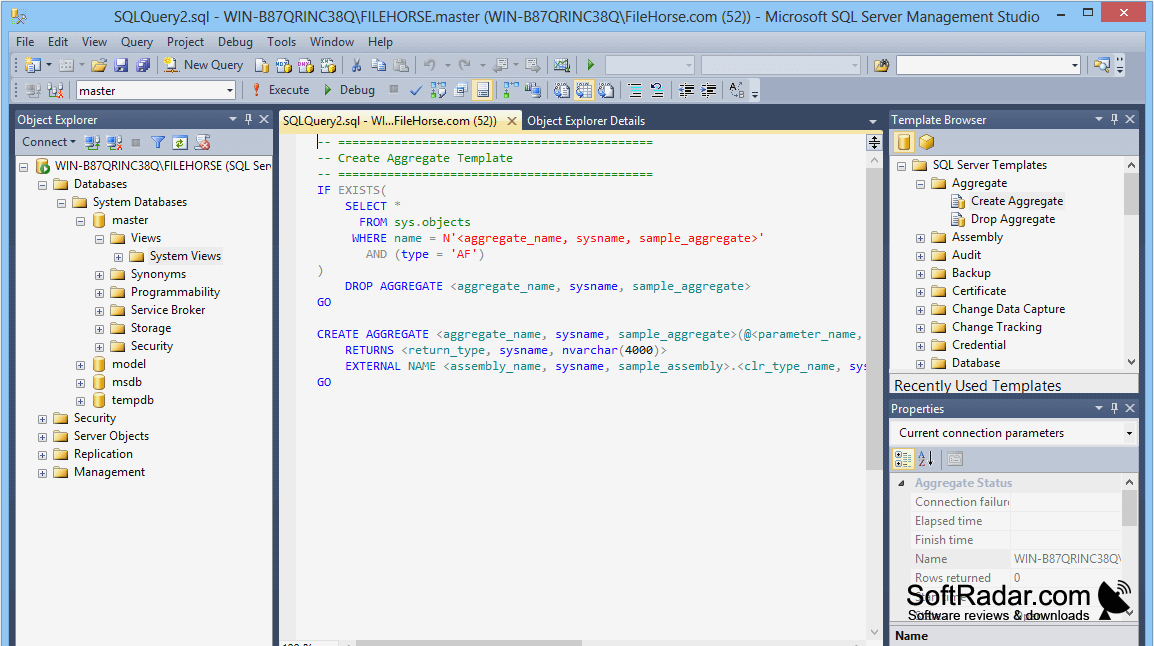Toggle auto-hide pin on Template Browser
The image size is (1154, 646).
1114,119
